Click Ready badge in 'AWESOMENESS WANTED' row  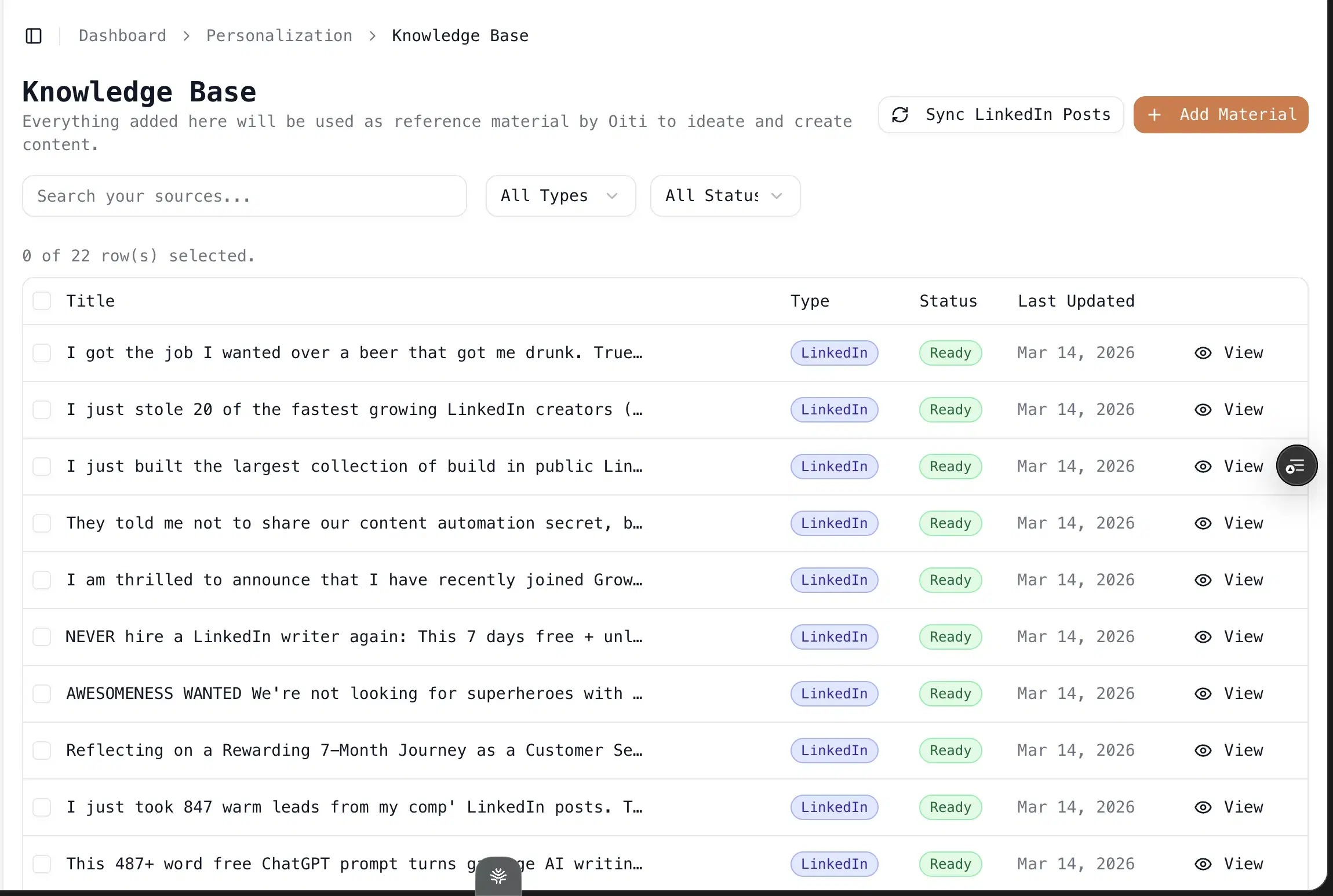[x=950, y=694]
